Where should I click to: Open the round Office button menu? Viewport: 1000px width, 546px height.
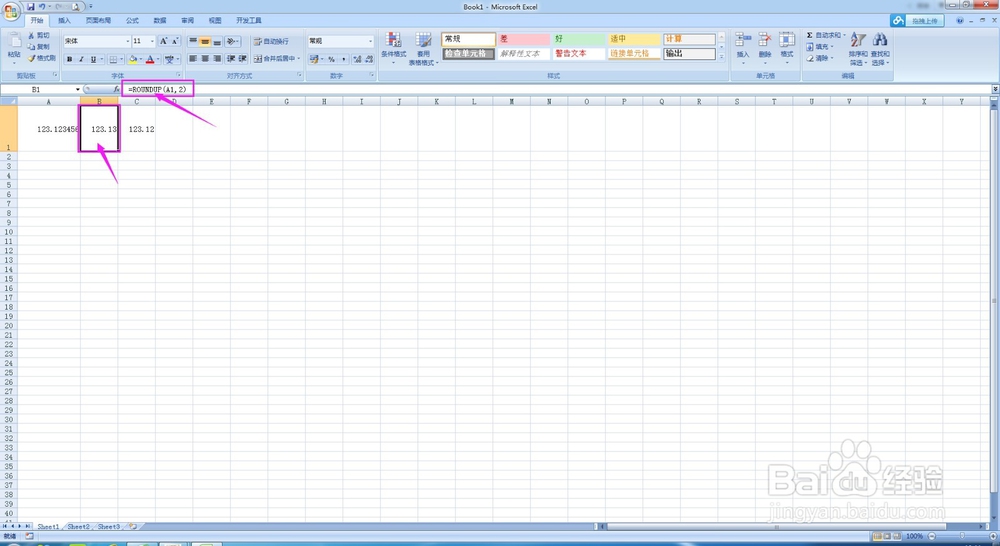pyautogui.click(x=11, y=12)
